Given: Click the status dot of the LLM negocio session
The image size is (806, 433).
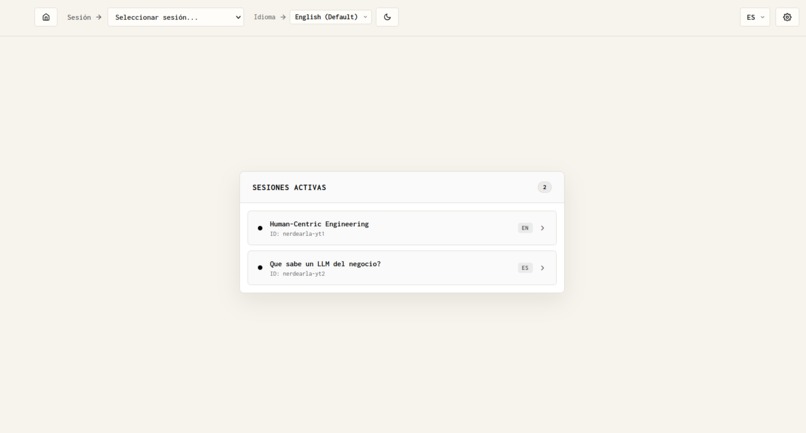Looking at the screenshot, I should 260,267.
